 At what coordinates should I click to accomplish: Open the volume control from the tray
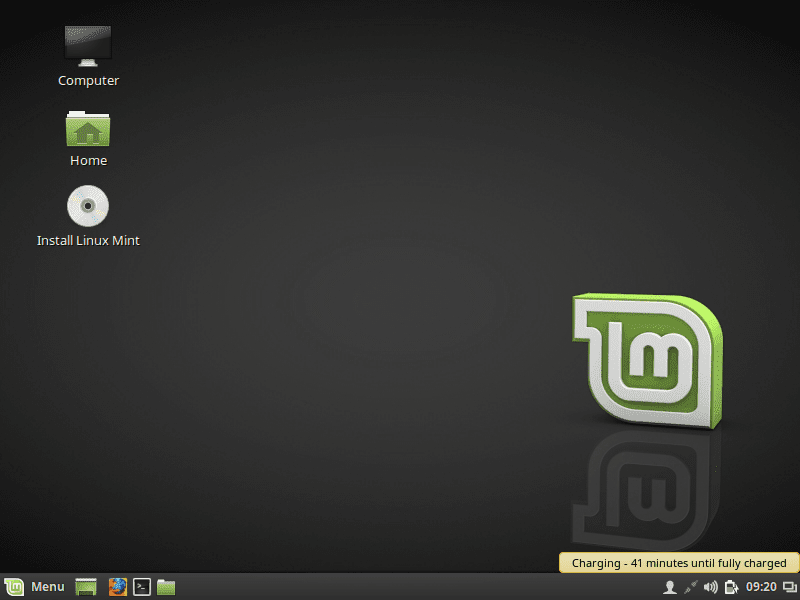pyautogui.click(x=712, y=587)
